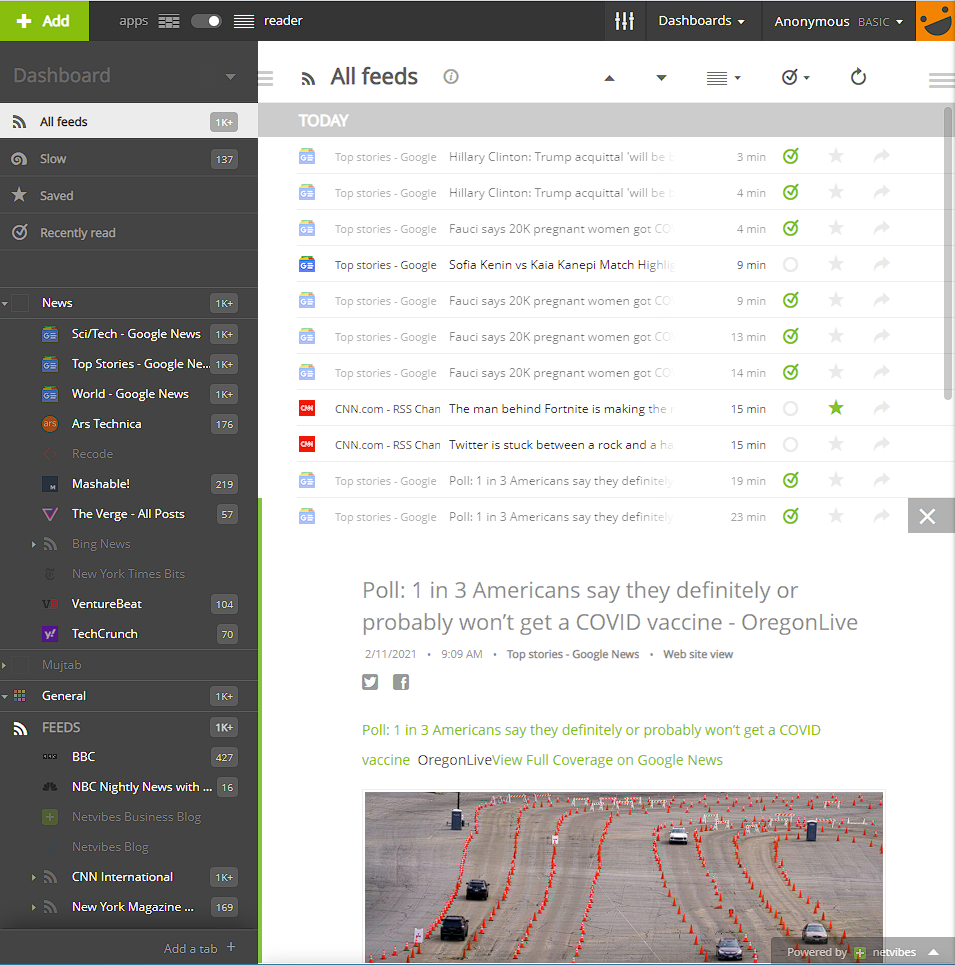Open the Poll article headline title
The image size is (955, 965).
[x=610, y=606]
